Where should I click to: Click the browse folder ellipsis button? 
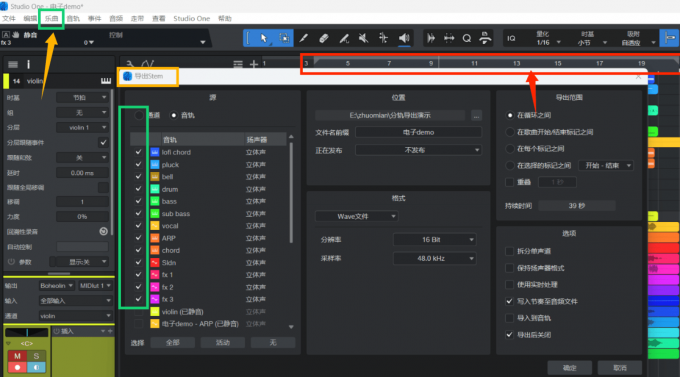(x=476, y=115)
